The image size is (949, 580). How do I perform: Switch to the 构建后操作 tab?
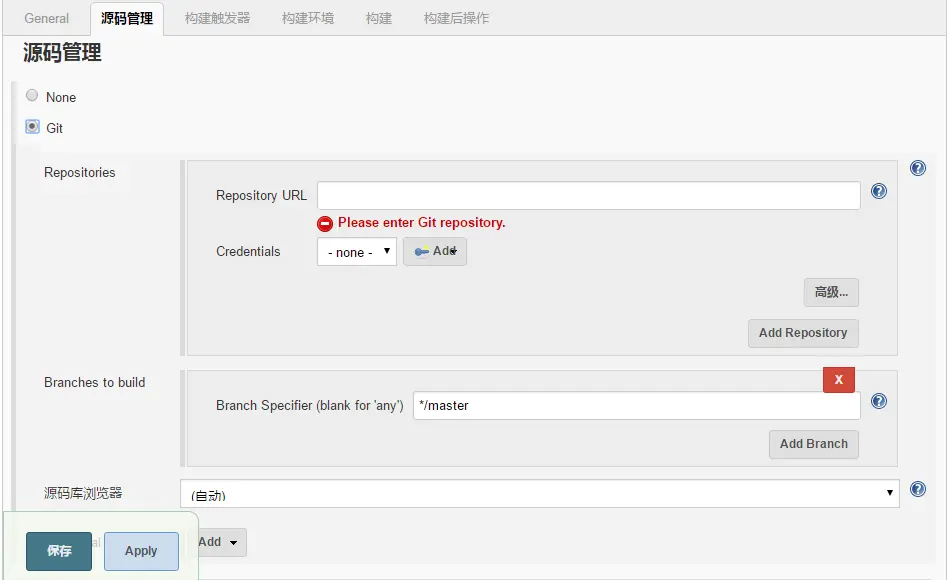456,18
